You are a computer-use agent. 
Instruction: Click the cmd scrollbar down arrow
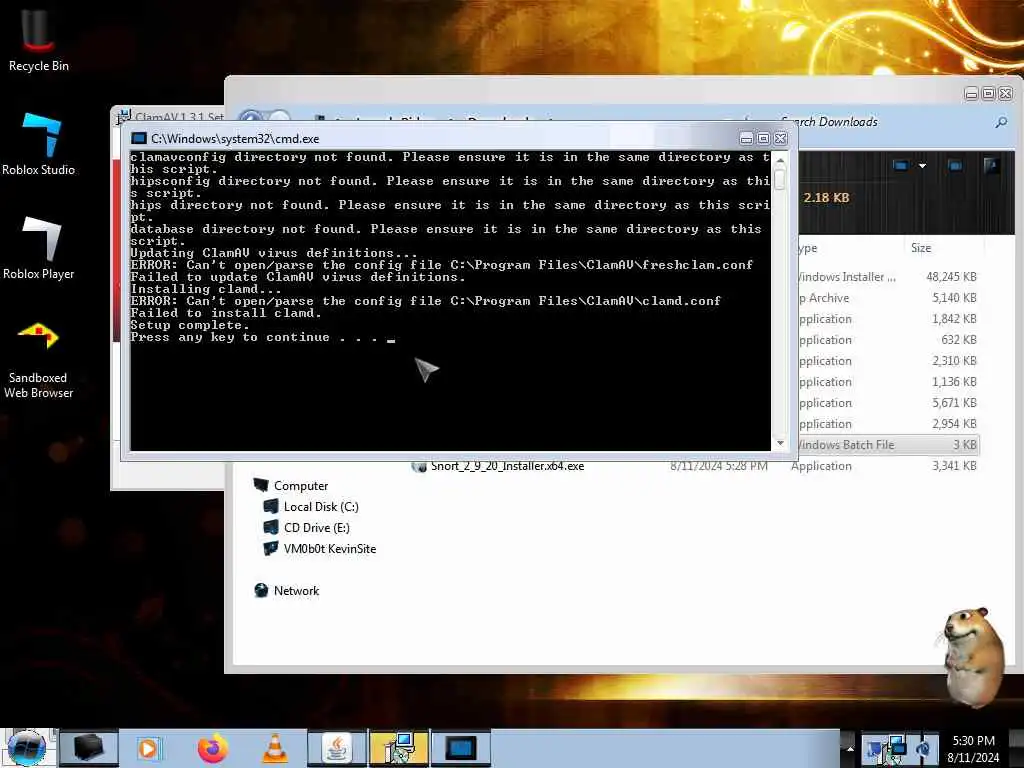click(x=780, y=443)
